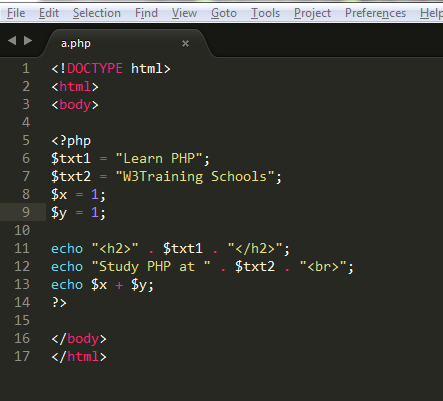Click the closing html tag on line 17
443x401 pixels.
pyautogui.click(x=79, y=357)
